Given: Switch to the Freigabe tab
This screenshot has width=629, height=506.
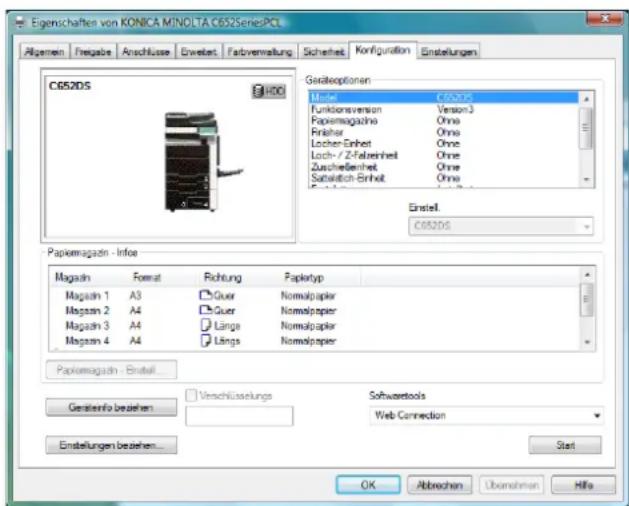Looking at the screenshot, I should tap(93, 52).
